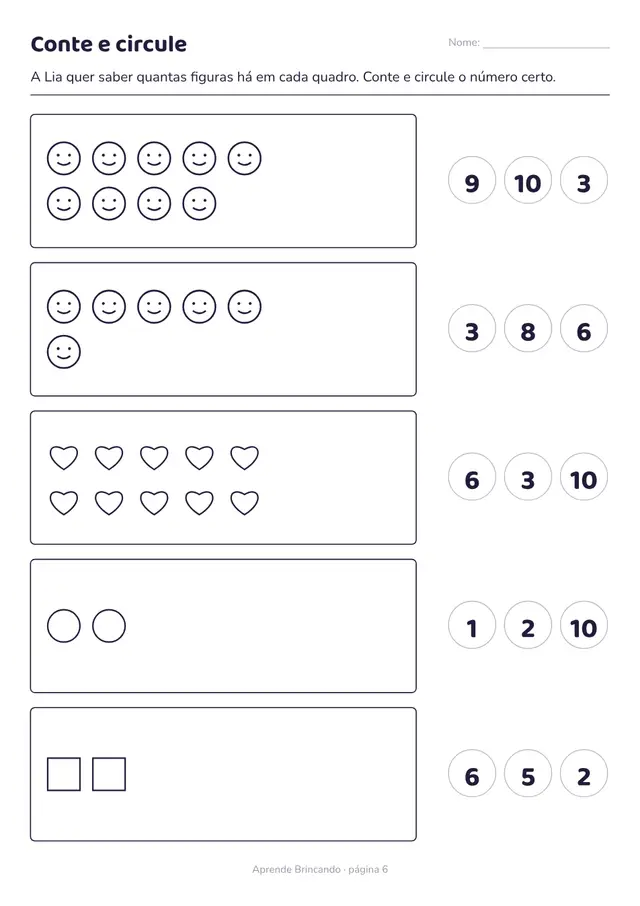The width and height of the screenshot is (640, 906).
Task: Click the right square shape
Action: 109,774
